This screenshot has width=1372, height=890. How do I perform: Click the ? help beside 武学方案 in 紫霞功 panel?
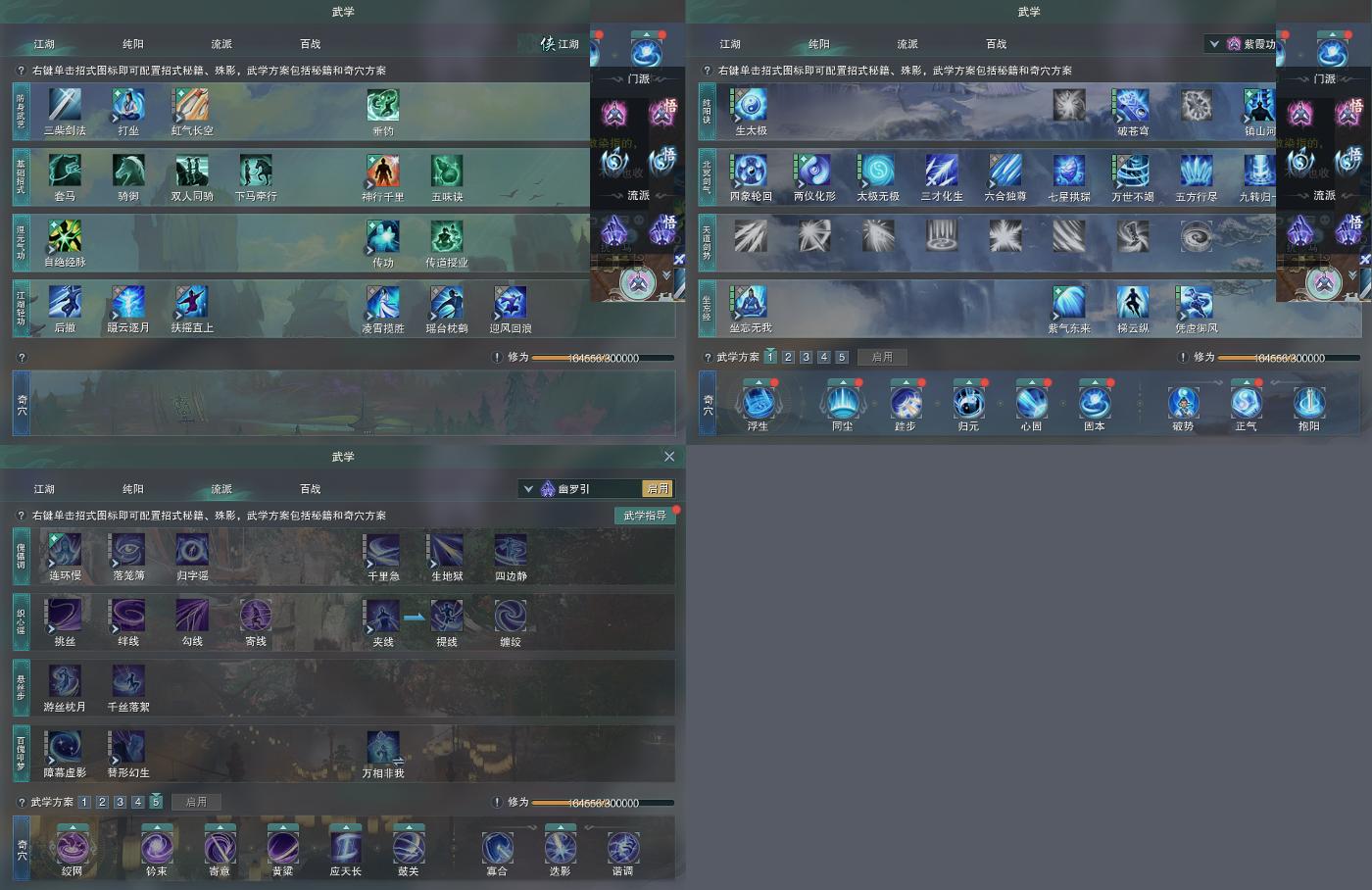[708, 357]
